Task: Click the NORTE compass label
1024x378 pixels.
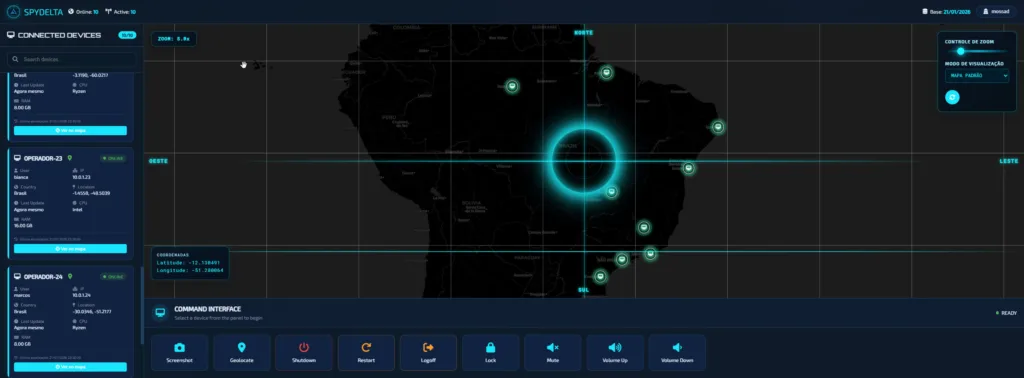Action: (583, 32)
